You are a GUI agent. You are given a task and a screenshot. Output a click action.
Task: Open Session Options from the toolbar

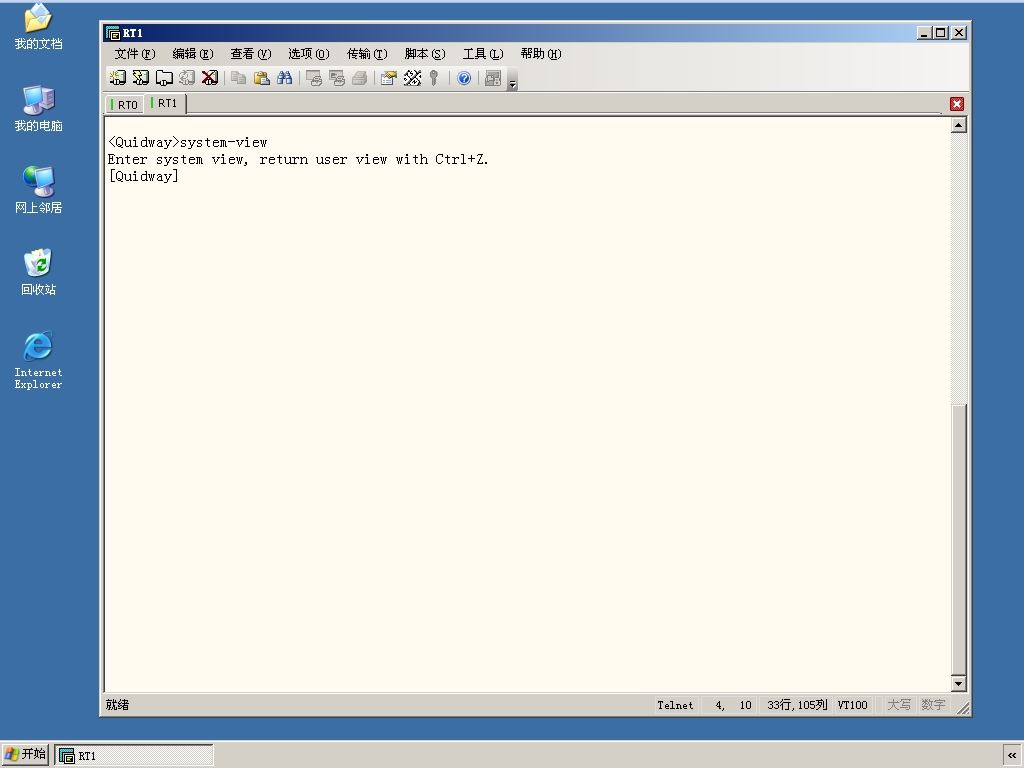pyautogui.click(x=389, y=78)
